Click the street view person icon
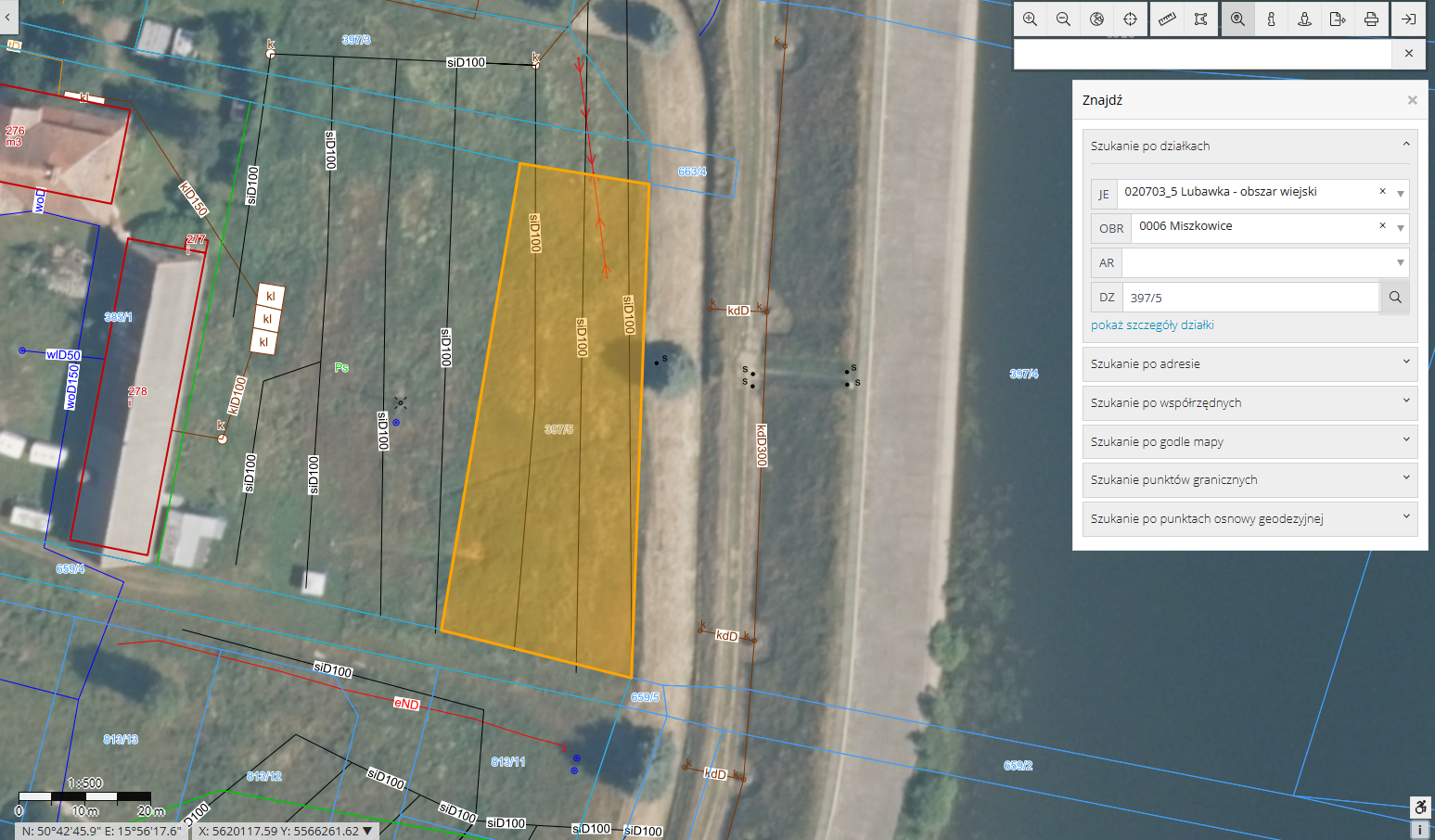Screen dimensions: 1435x840 click(x=1304, y=19)
